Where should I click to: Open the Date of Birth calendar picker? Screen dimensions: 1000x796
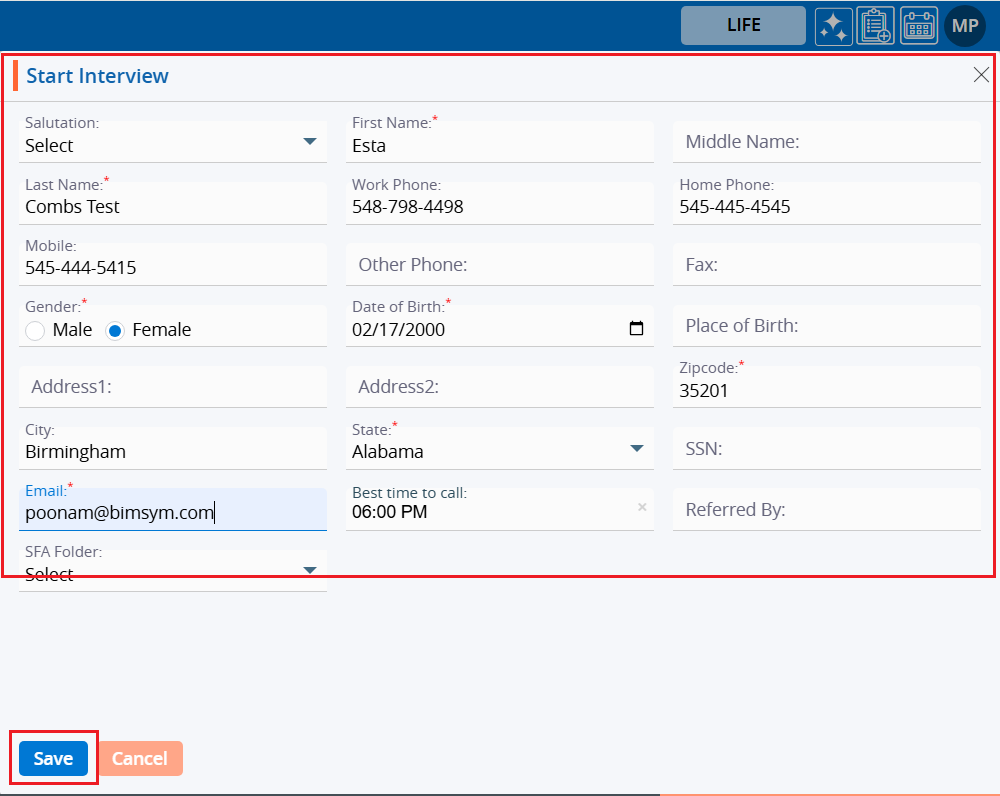point(636,329)
